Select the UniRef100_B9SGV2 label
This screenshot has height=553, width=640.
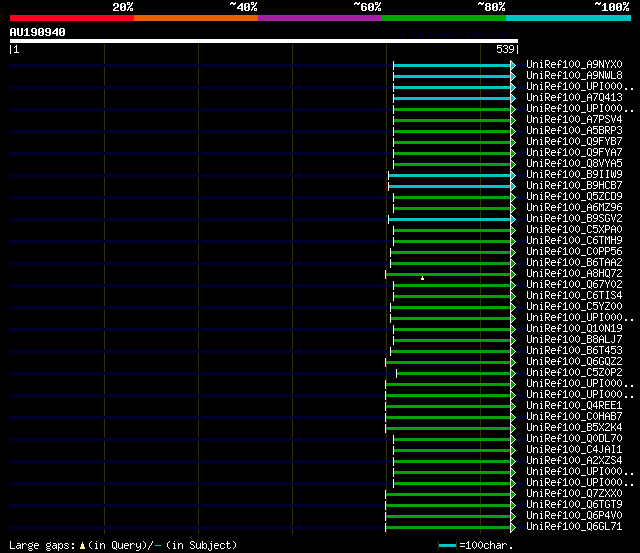[574, 219]
